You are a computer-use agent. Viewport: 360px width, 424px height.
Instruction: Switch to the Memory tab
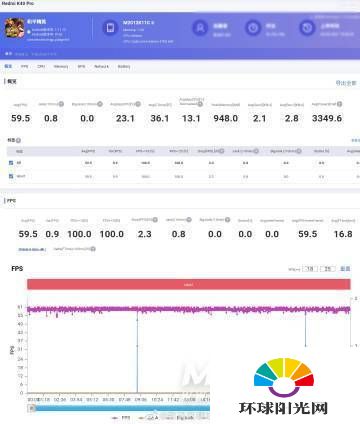pyautogui.click(x=61, y=67)
